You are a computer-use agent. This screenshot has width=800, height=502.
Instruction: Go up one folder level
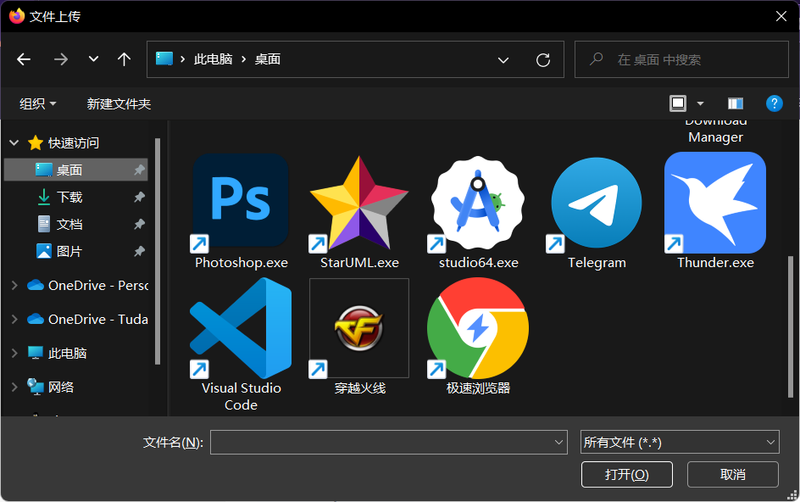coord(124,60)
